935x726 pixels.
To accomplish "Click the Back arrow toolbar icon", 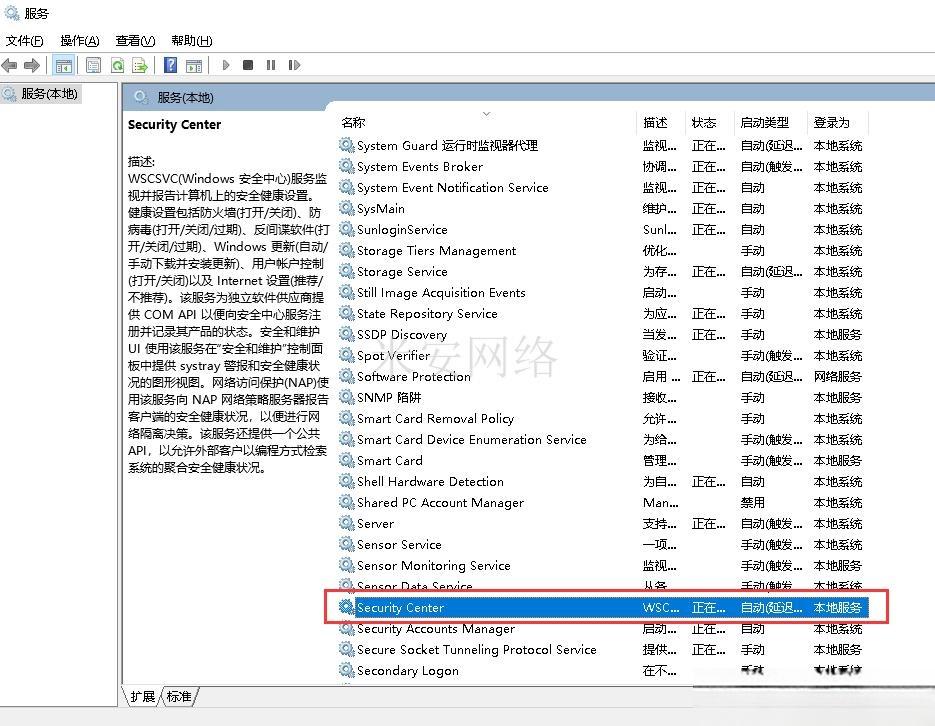I will [10, 65].
